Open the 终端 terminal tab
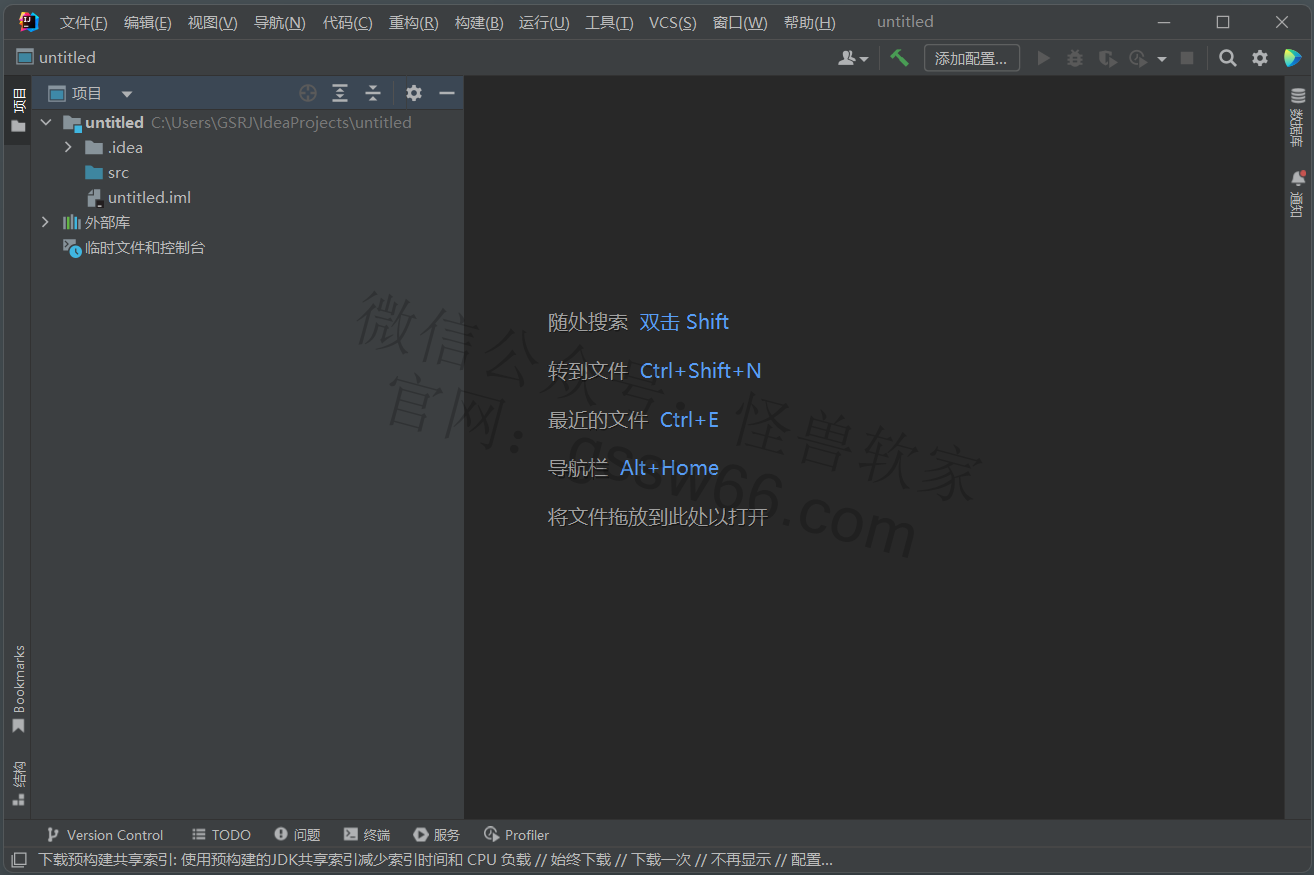Screen dimensions: 1314x875 tap(367, 835)
